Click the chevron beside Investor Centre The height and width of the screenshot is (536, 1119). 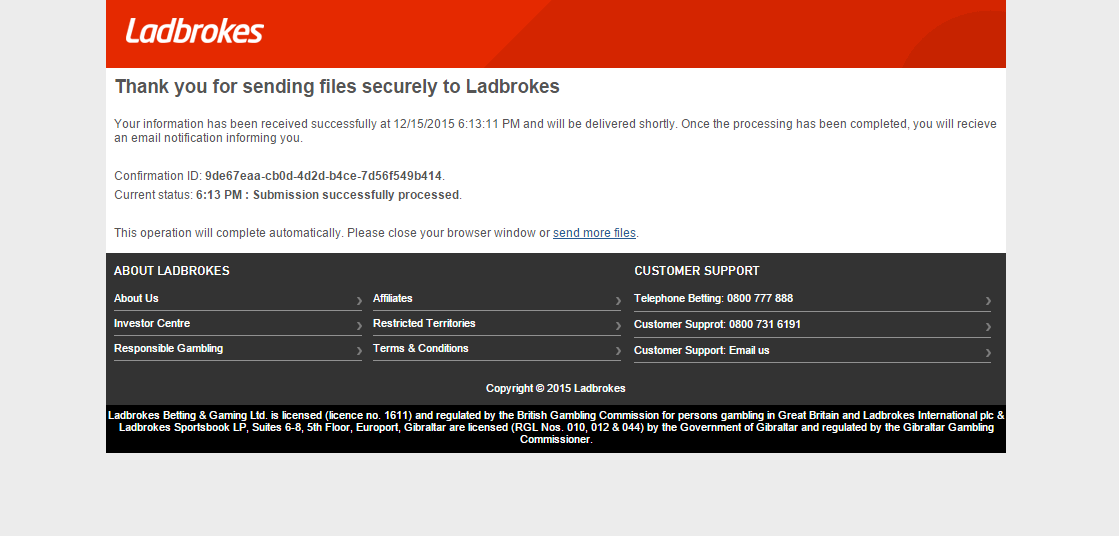click(x=359, y=325)
